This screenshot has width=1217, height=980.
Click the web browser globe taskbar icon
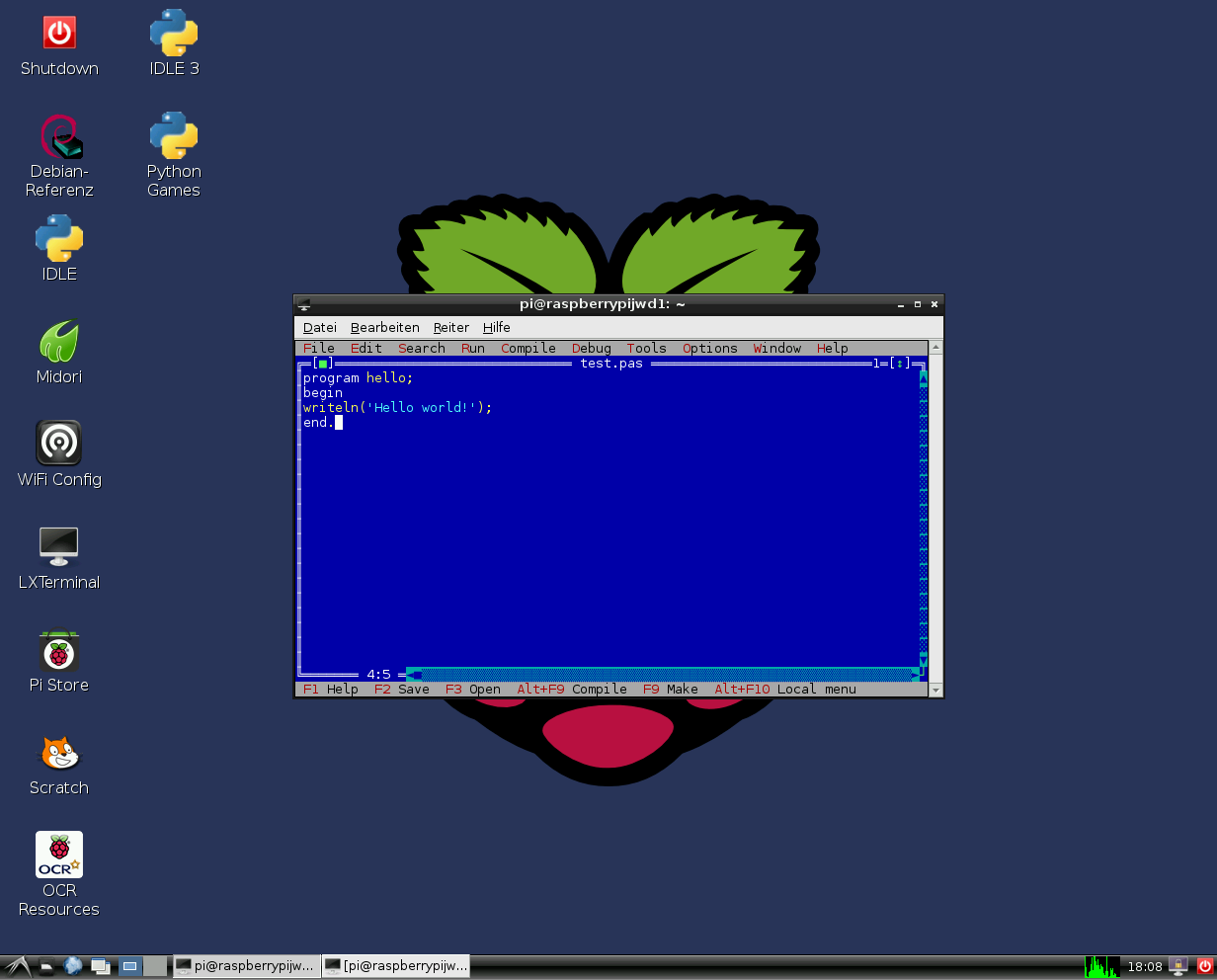click(x=73, y=966)
